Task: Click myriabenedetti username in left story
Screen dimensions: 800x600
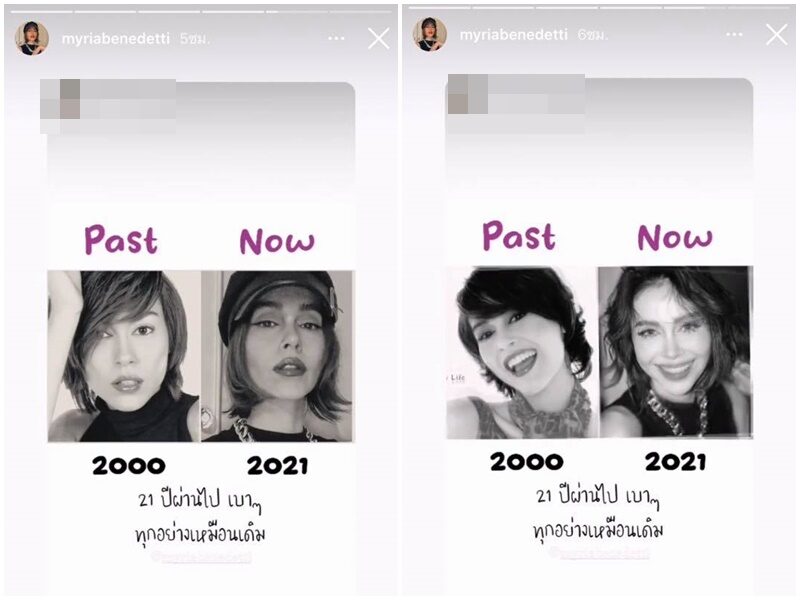Action: tap(115, 39)
